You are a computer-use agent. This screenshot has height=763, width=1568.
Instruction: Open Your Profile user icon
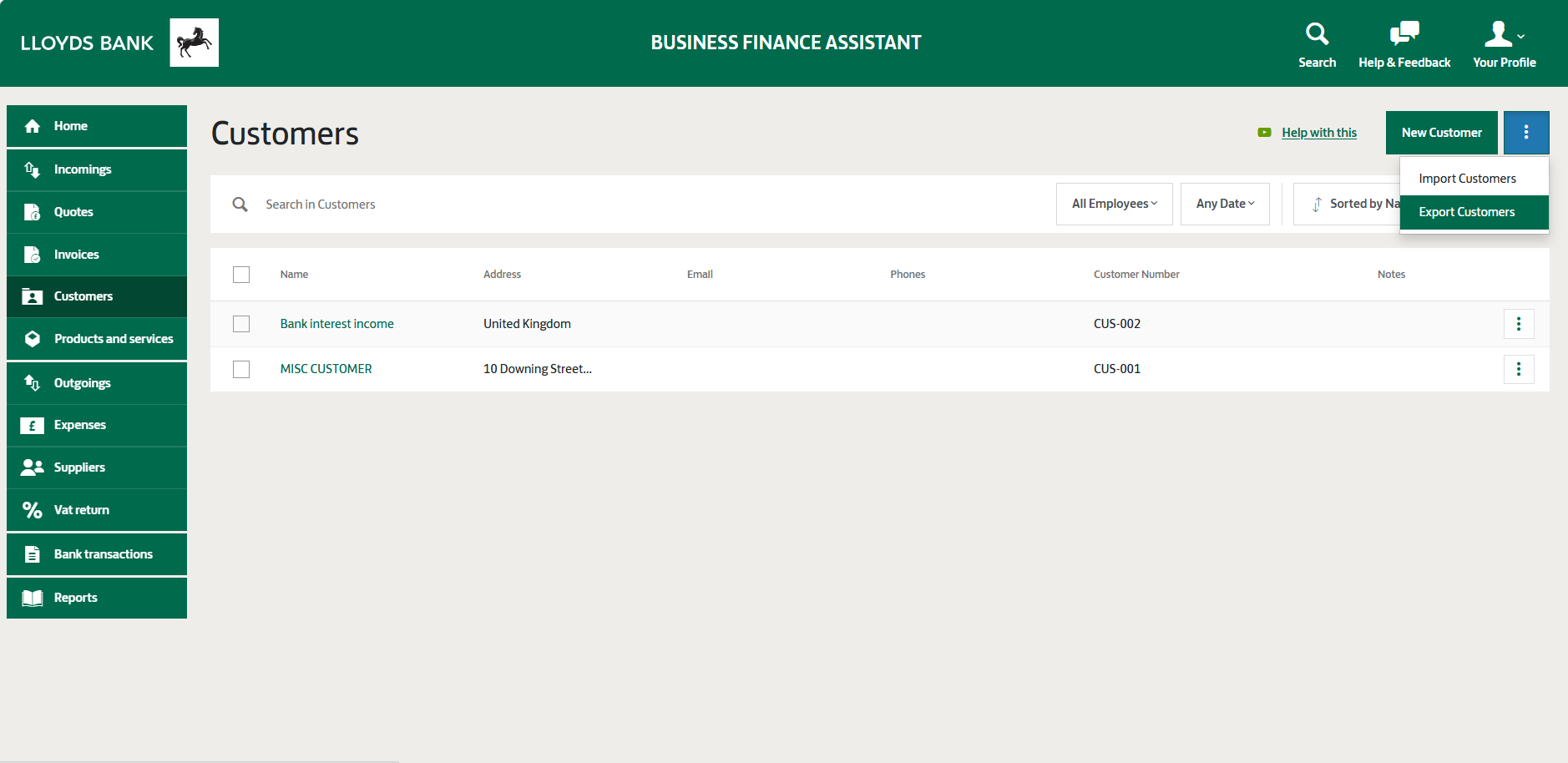1498,33
